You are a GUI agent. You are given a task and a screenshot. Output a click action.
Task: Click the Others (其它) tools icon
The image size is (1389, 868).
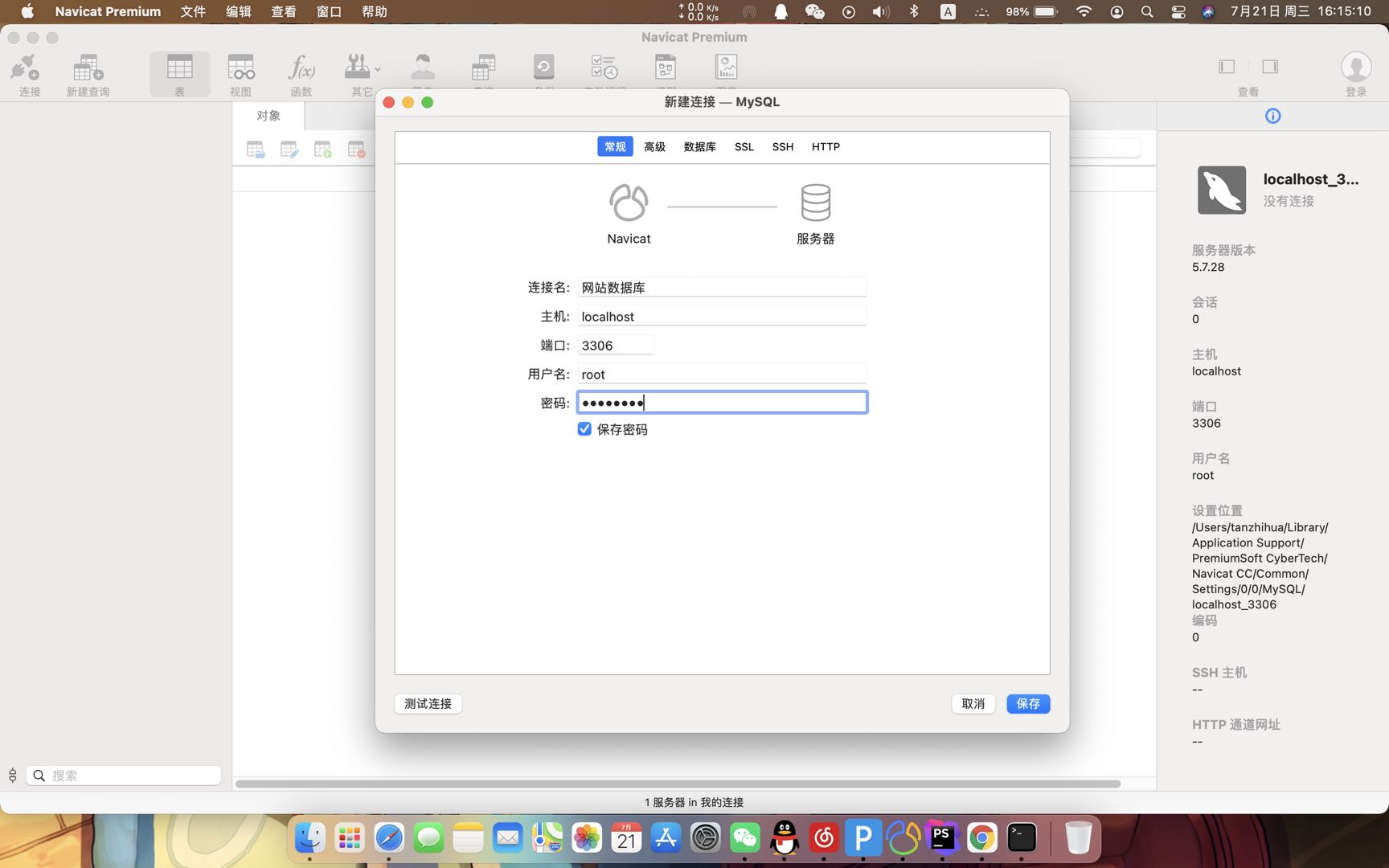click(357, 68)
